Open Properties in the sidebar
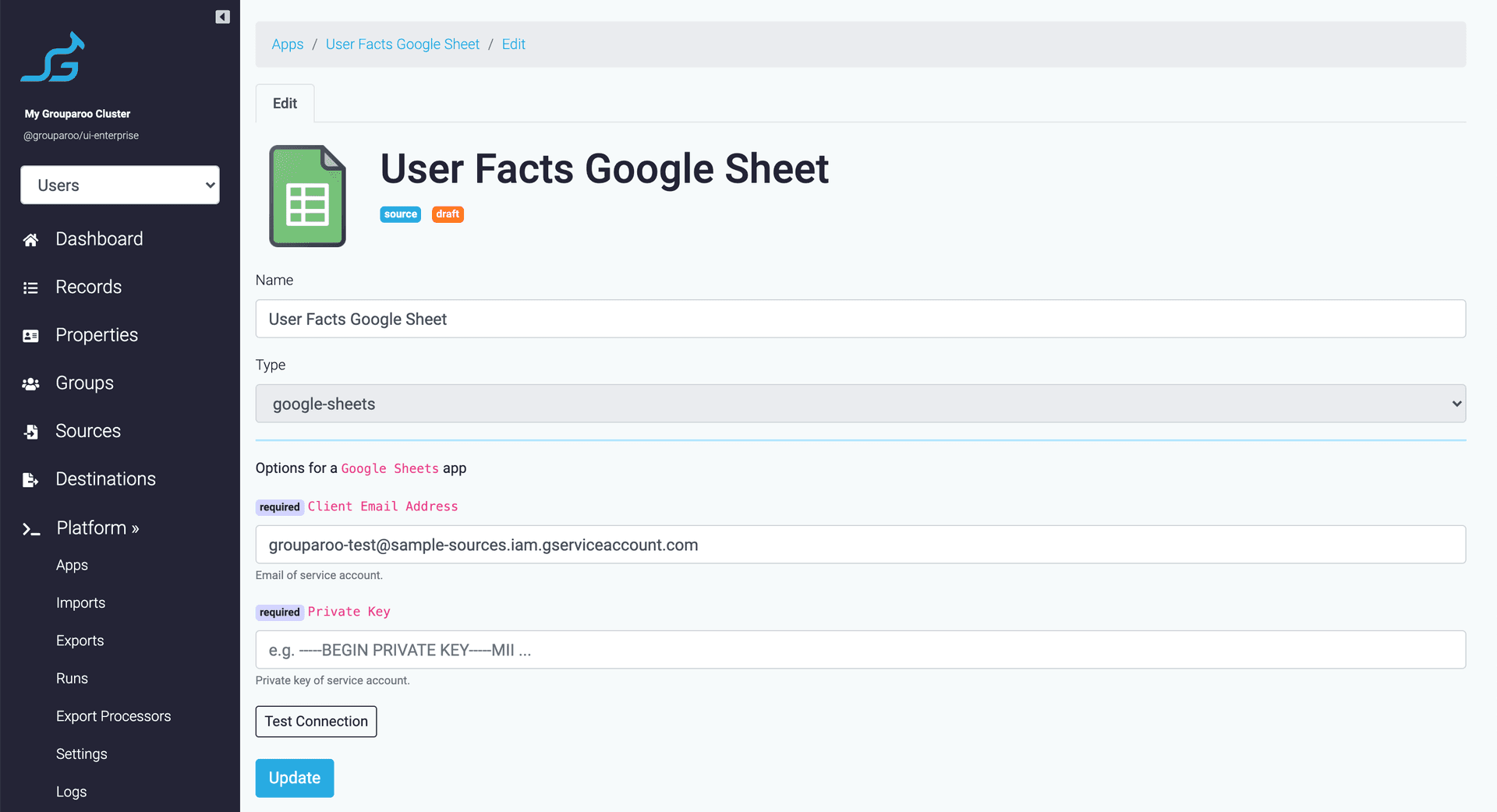 click(x=97, y=335)
